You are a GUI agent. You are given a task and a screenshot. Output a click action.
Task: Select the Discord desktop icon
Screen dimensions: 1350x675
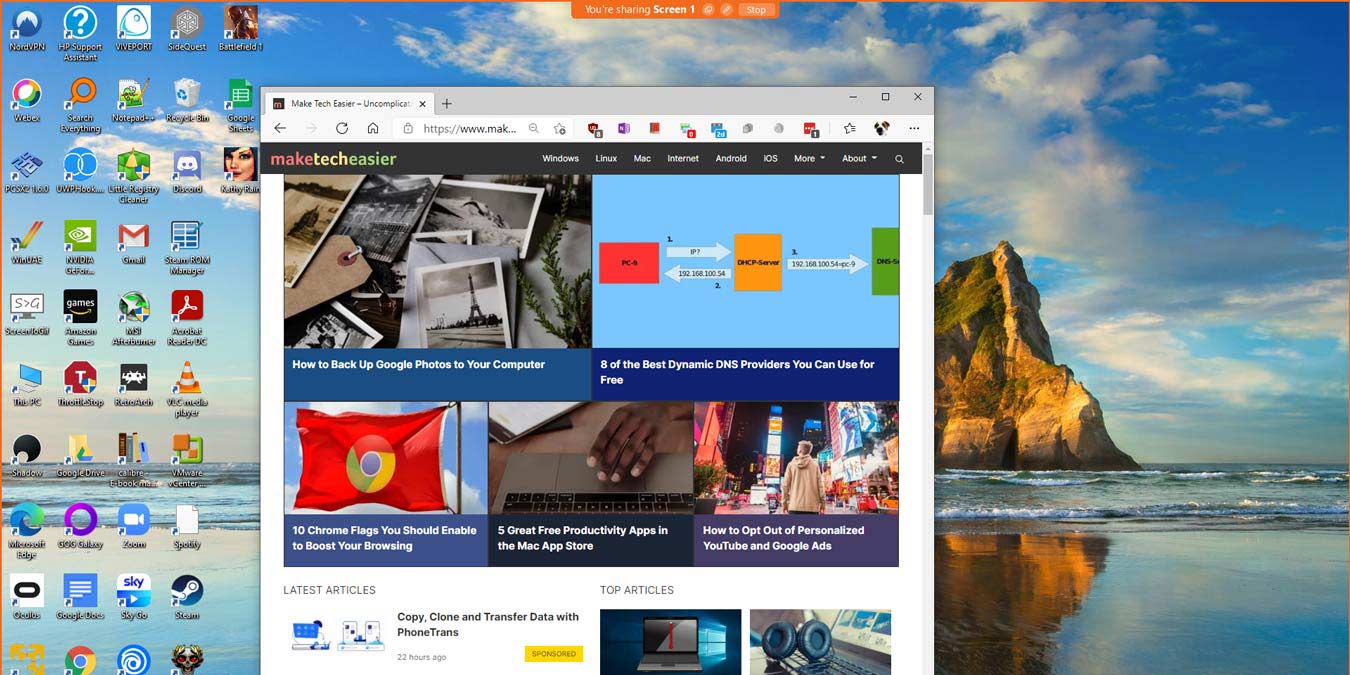(x=187, y=169)
